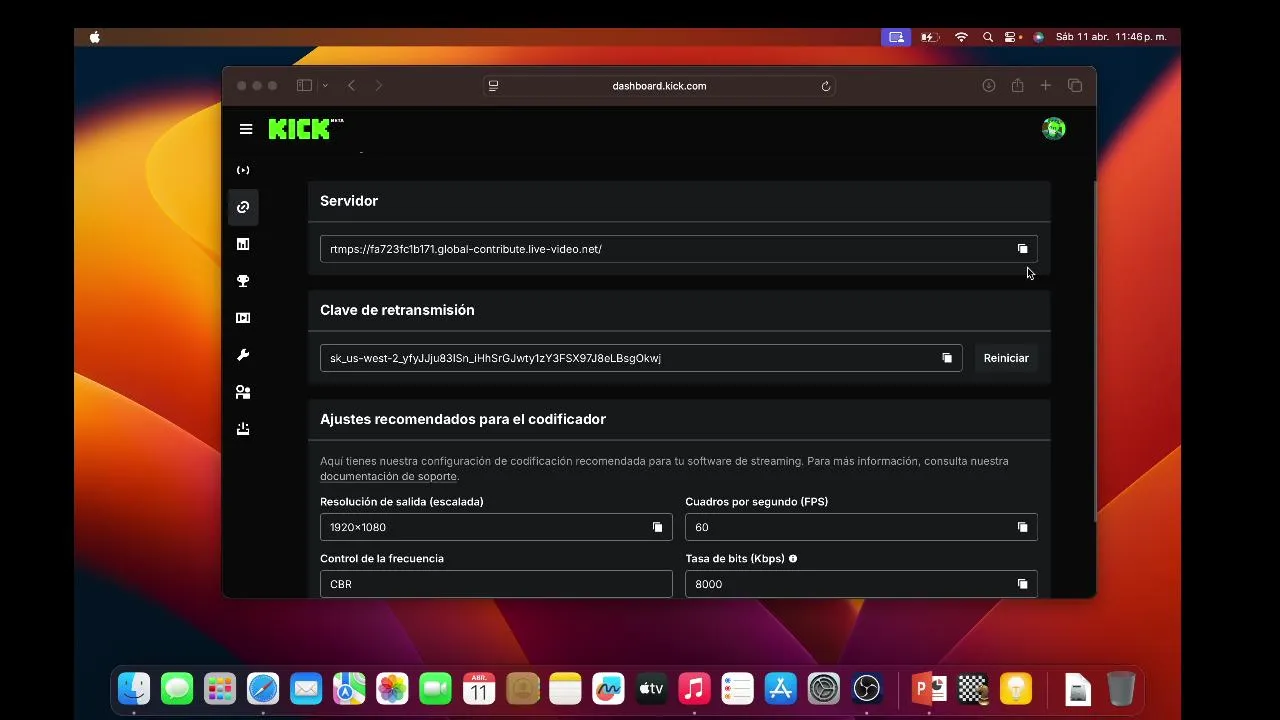Copy the 1920×1080 resolution value
Image resolution: width=1280 pixels, height=720 pixels.
[657, 527]
